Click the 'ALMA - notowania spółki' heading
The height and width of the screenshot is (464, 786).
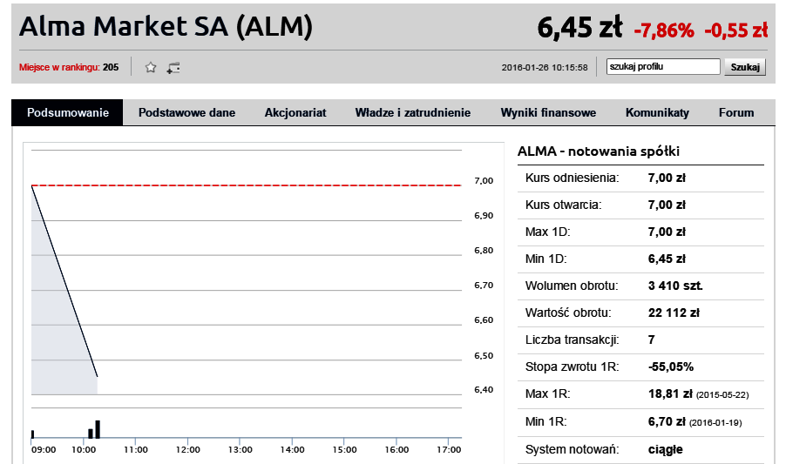click(599, 151)
